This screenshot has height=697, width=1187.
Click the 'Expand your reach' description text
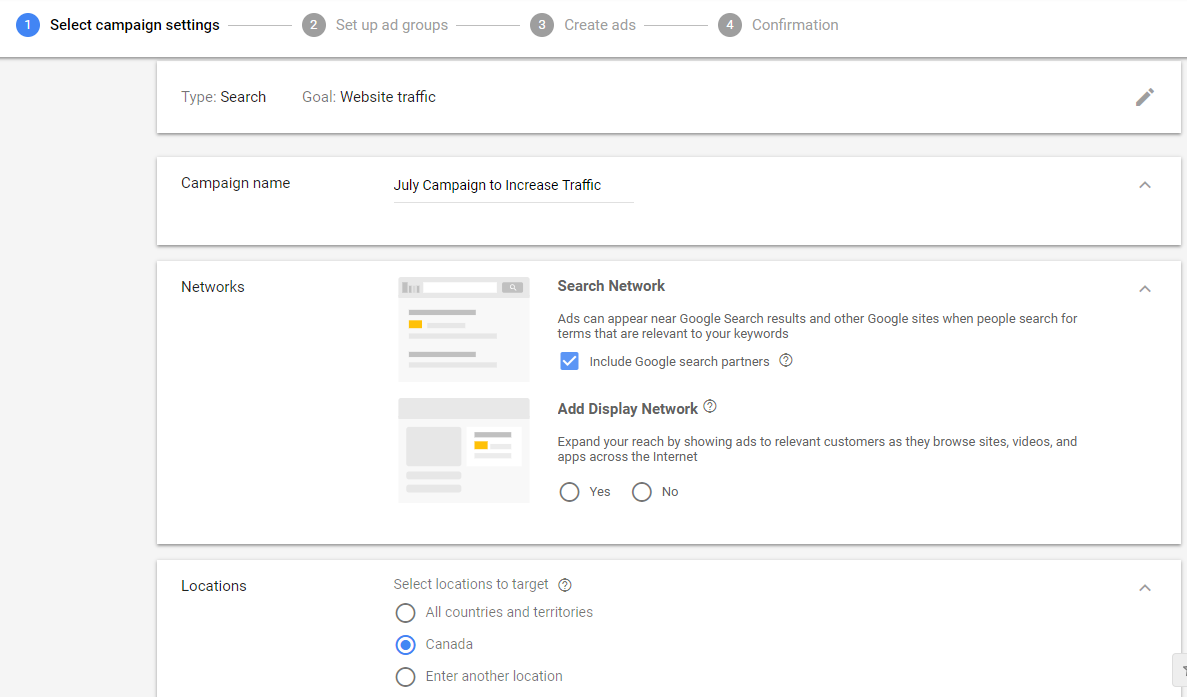pos(818,449)
